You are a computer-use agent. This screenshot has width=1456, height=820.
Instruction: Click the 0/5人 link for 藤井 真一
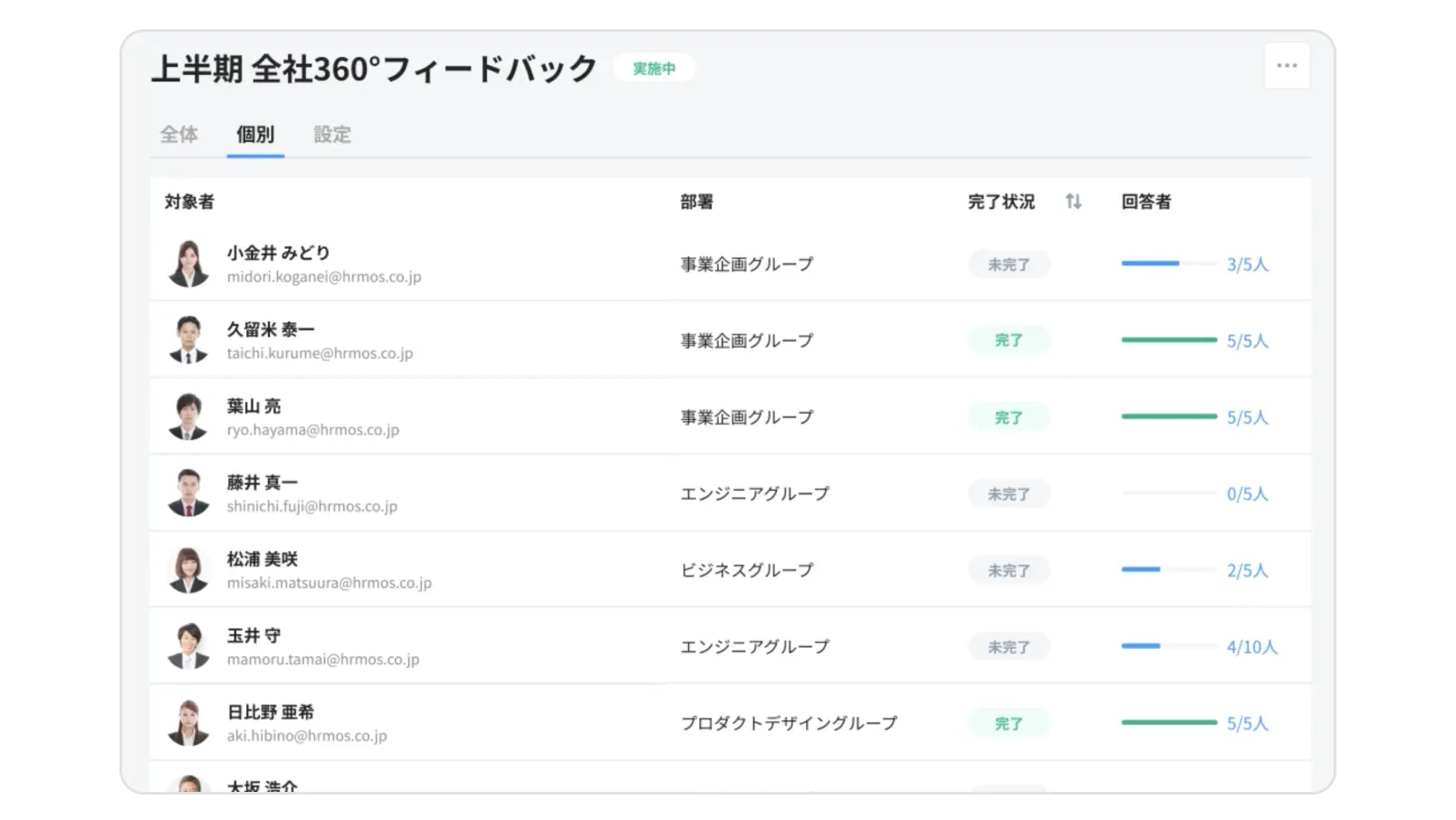1248,493
